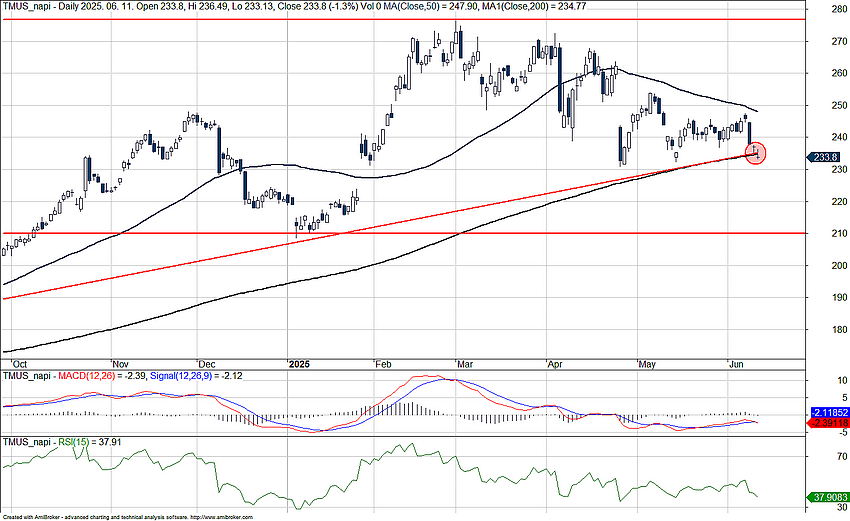Click the green 37.9083 RSI value marker
This screenshot has height=521, width=850.
[x=827, y=497]
